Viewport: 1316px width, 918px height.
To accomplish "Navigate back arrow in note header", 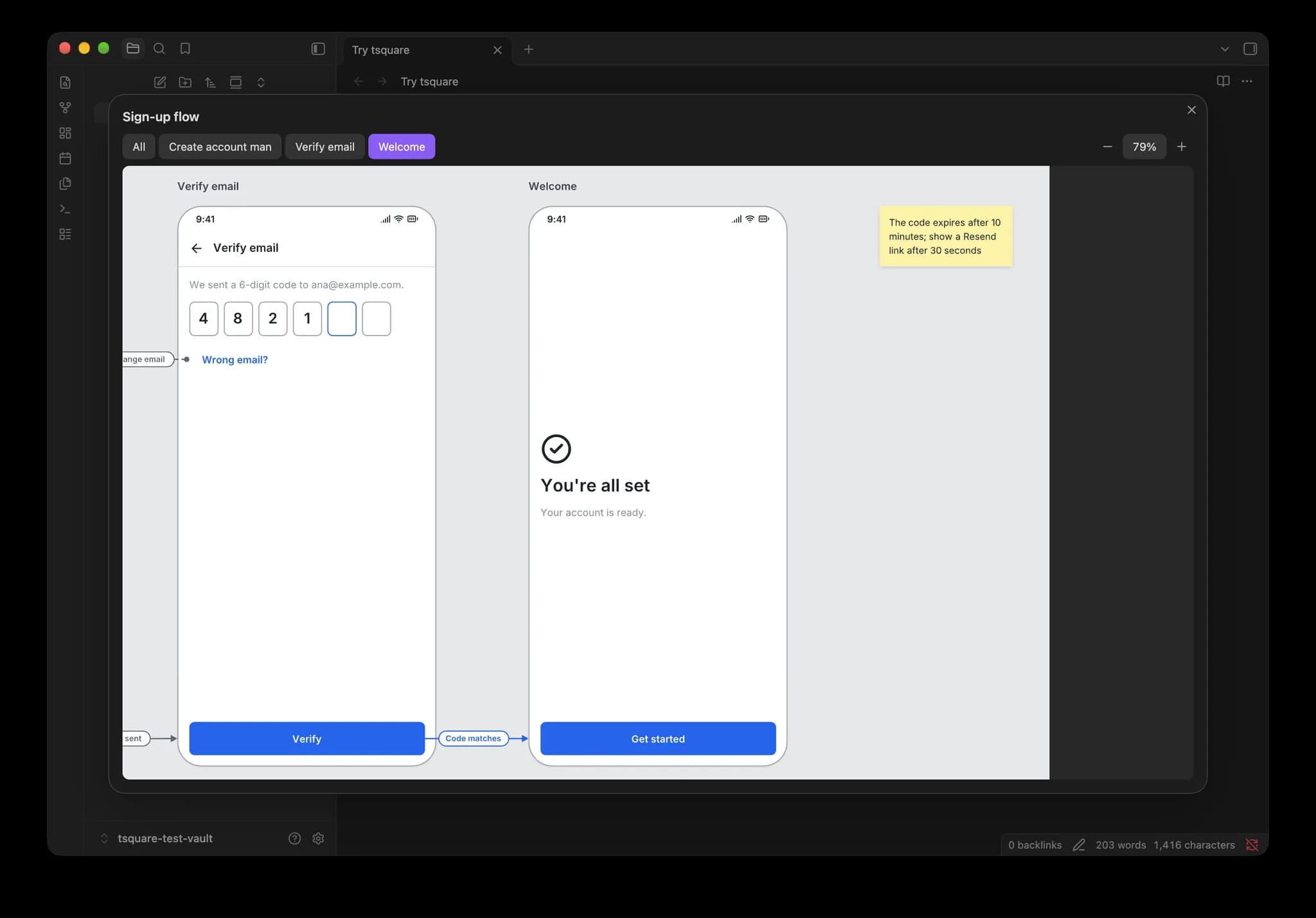I will (x=359, y=82).
